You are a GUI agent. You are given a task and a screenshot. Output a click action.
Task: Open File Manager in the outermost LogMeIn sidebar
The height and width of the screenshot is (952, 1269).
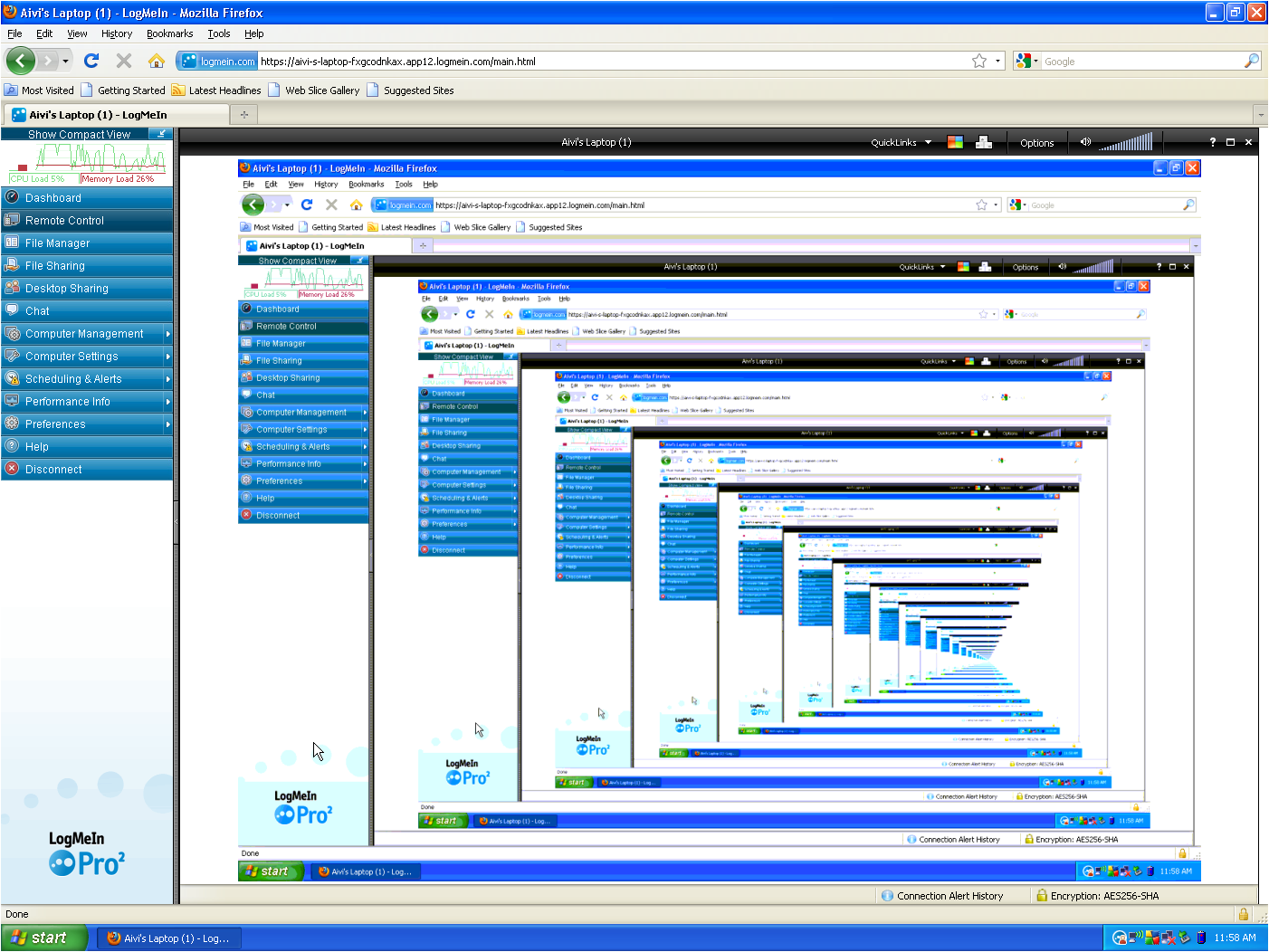point(87,243)
